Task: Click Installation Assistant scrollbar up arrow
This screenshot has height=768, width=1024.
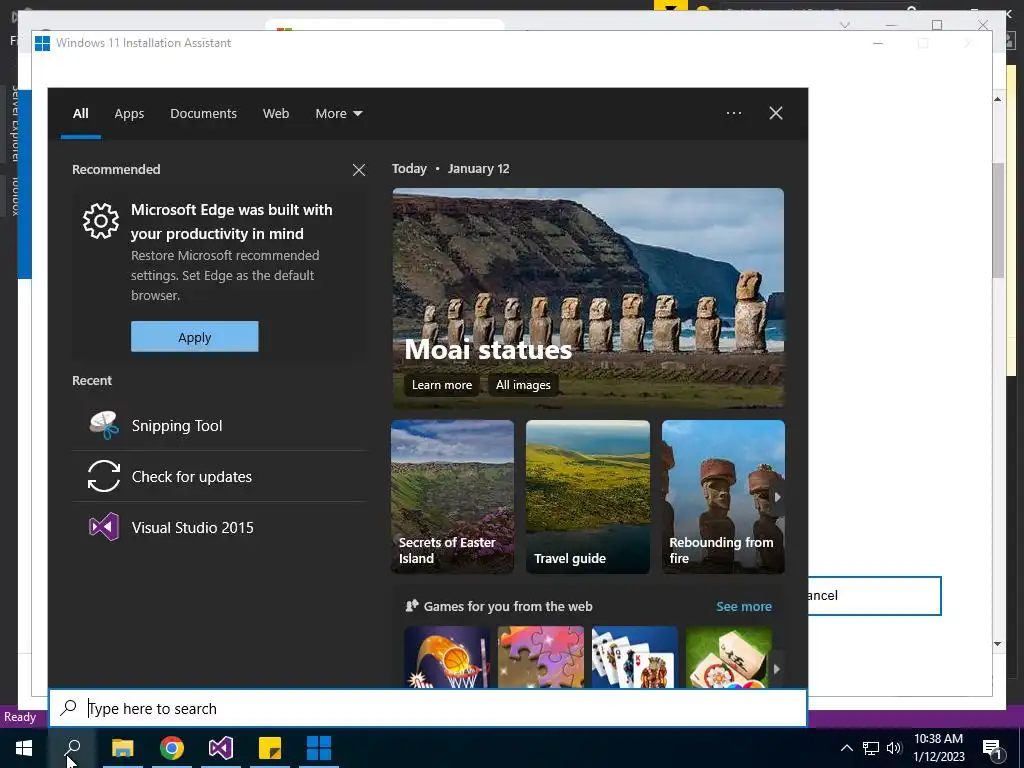Action: (998, 99)
